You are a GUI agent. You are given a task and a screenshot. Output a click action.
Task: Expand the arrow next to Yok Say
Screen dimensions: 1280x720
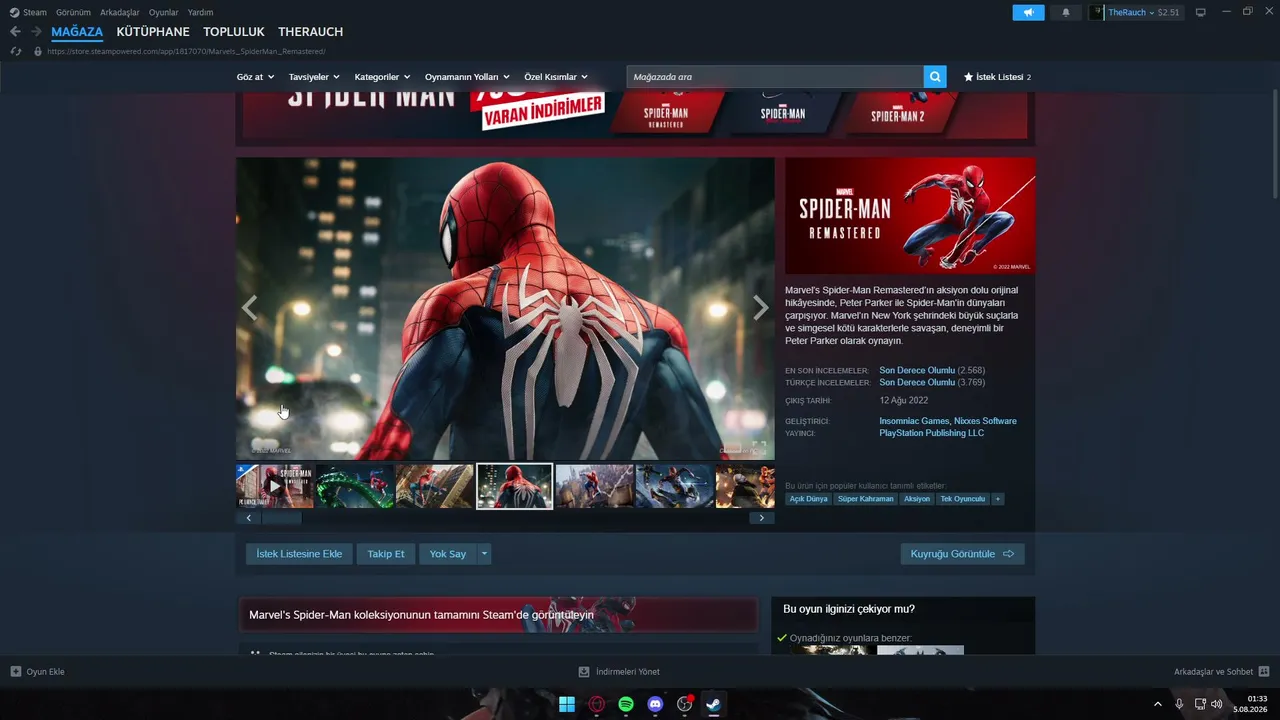click(484, 554)
